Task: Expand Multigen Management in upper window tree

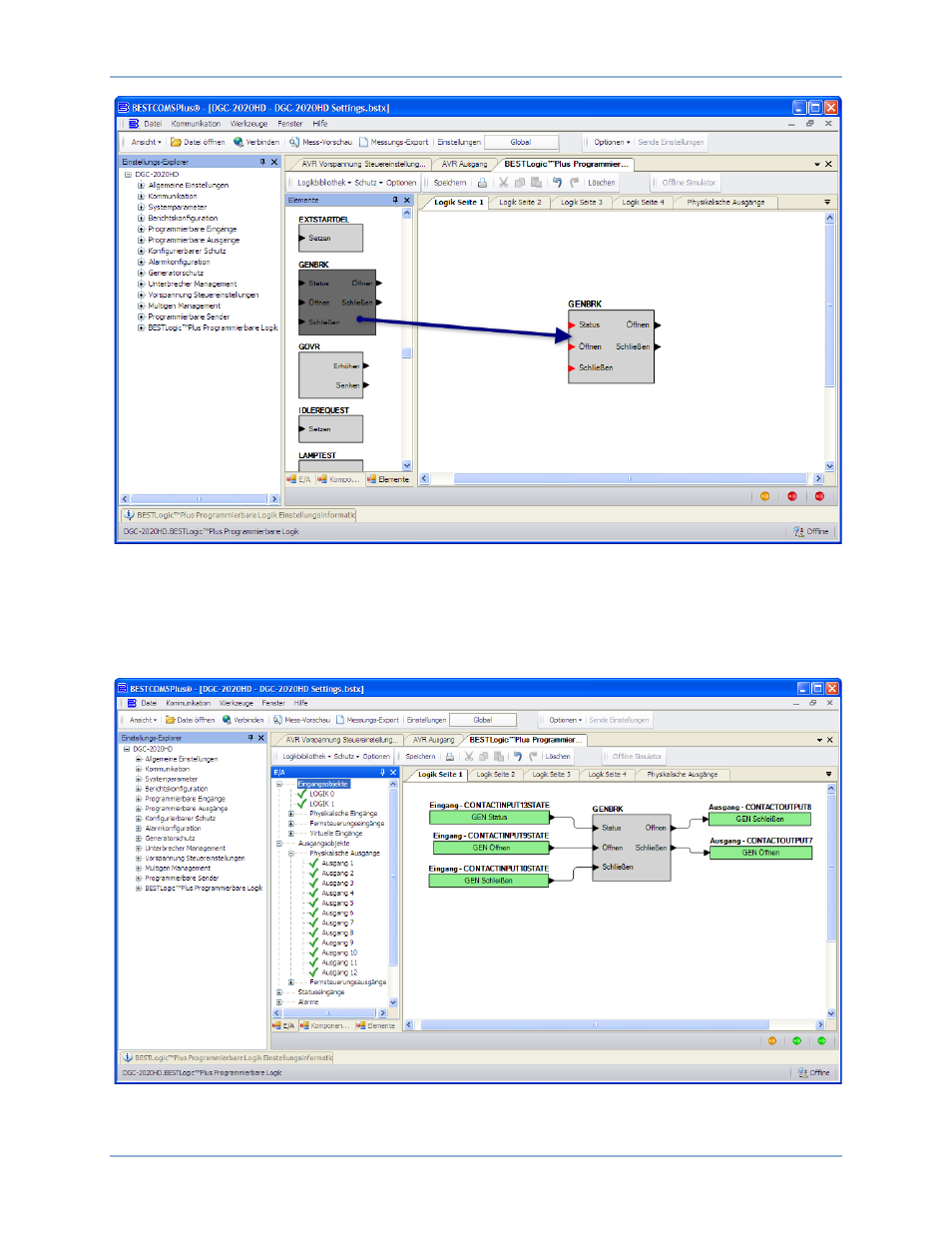Action: [141, 307]
